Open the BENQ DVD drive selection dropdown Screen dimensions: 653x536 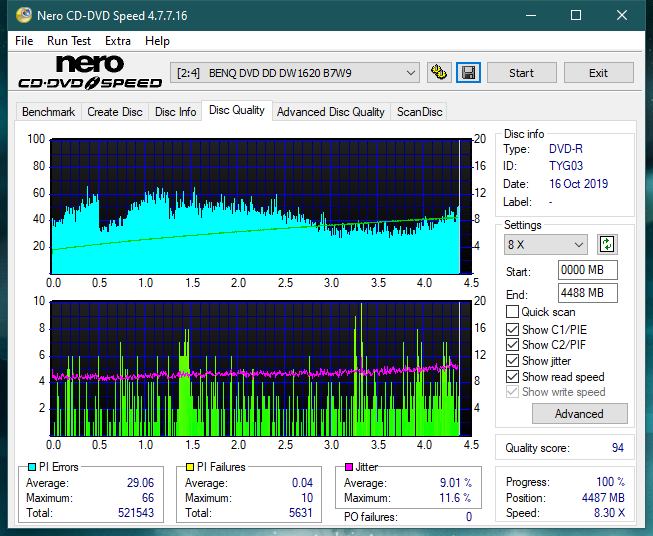(x=295, y=73)
